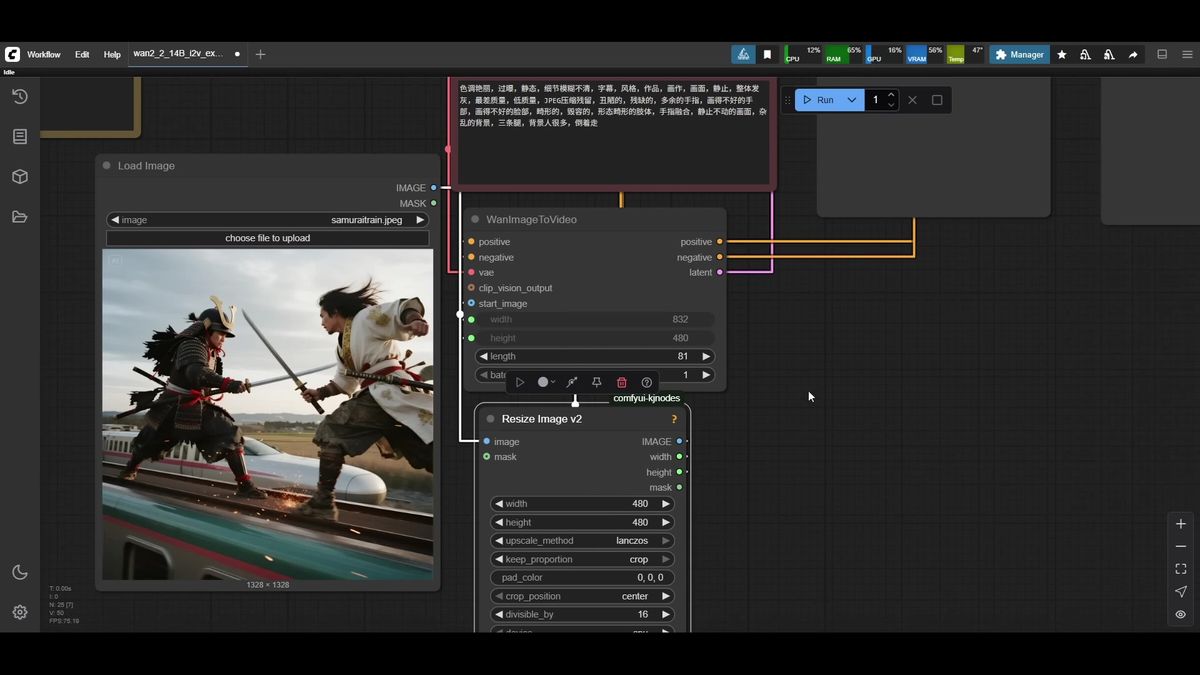
Task: Expand the Run options dropdown arrow
Action: coord(852,100)
